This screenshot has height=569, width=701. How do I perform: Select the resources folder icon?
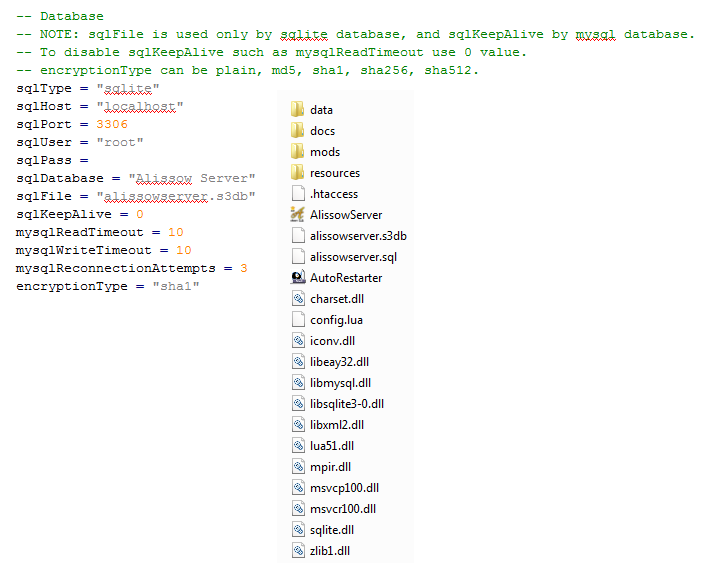click(x=297, y=172)
